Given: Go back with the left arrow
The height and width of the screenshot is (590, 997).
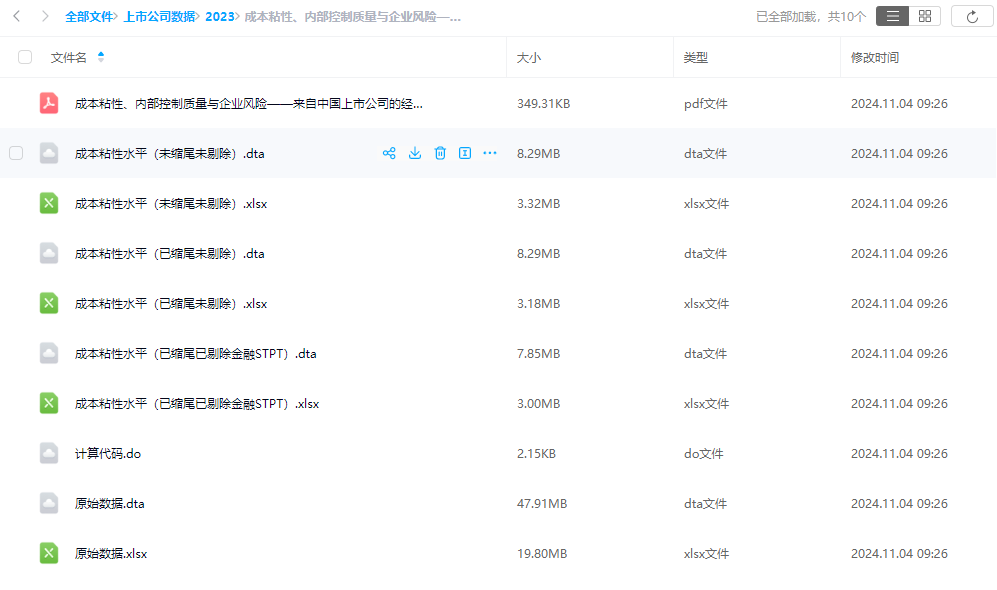Looking at the screenshot, I should [17, 16].
